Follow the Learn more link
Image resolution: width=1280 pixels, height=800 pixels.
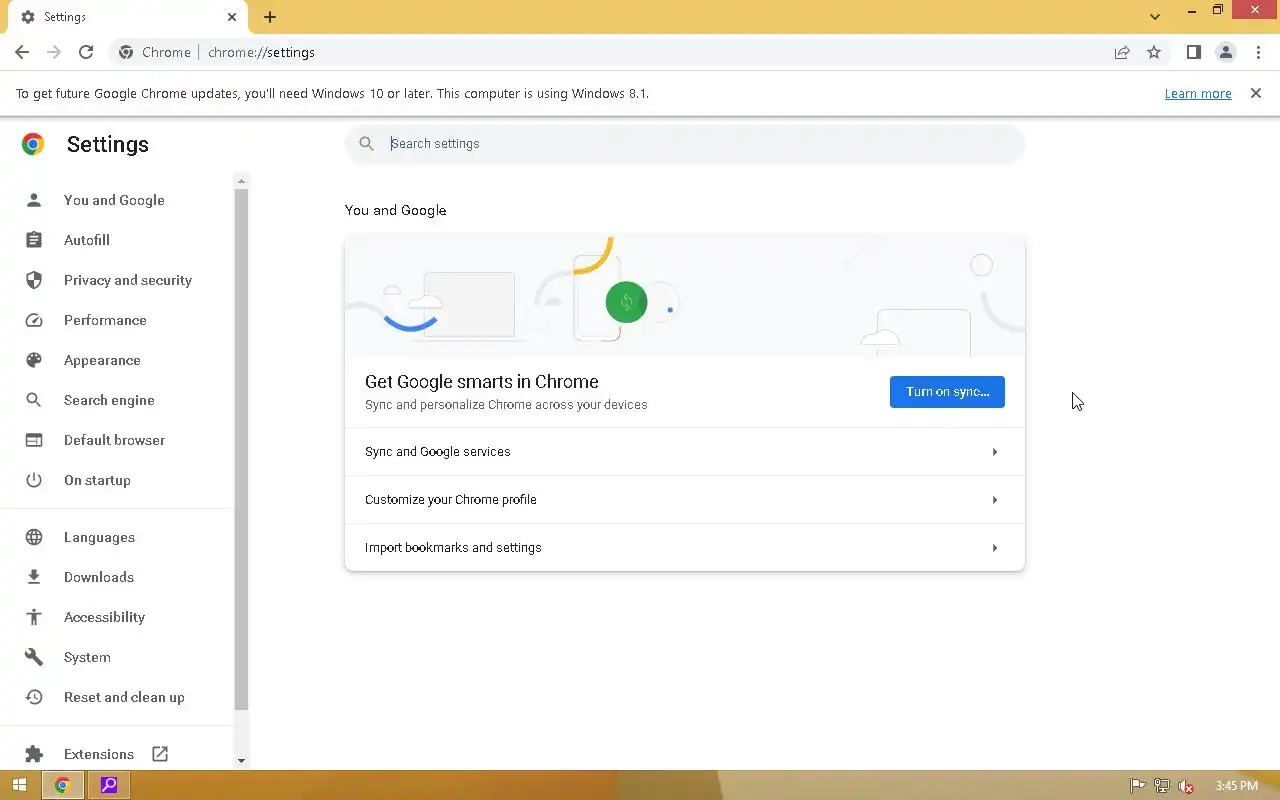(x=1198, y=93)
